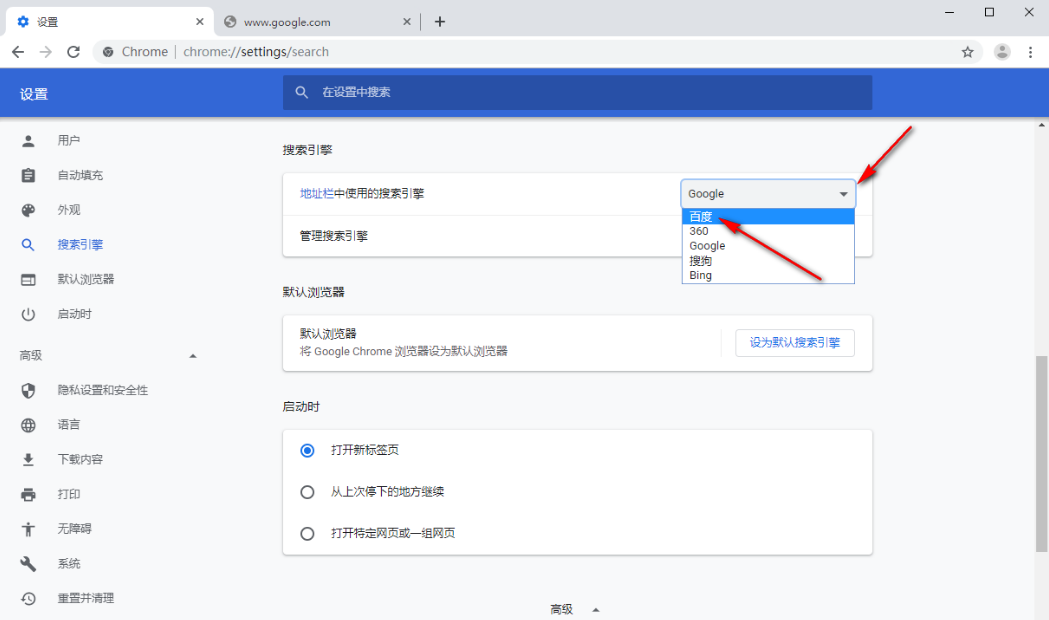Choose 百度 from the dropdown list

[768, 217]
